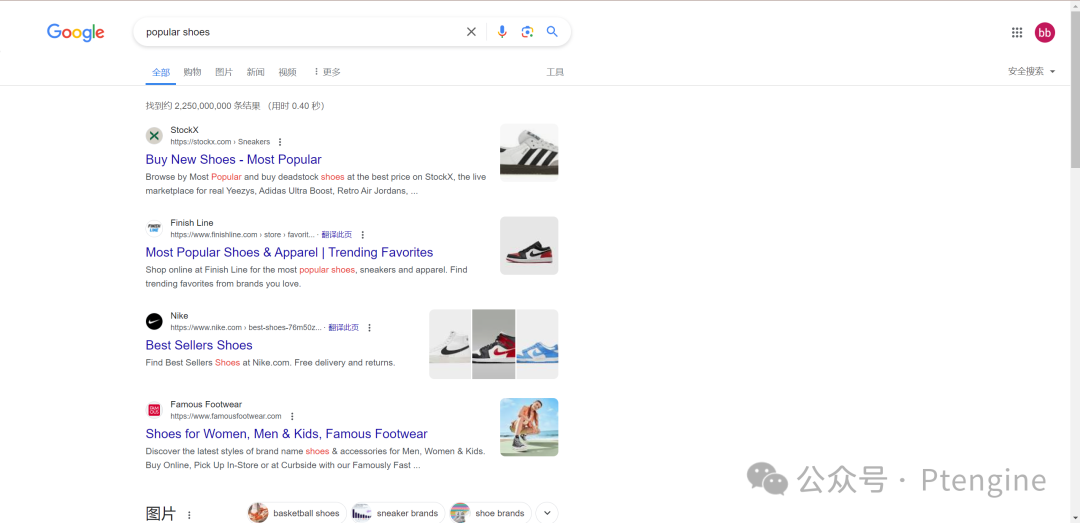Open the Finish Line Jordan shoe thumbnail
1080x523 pixels.
pos(529,246)
